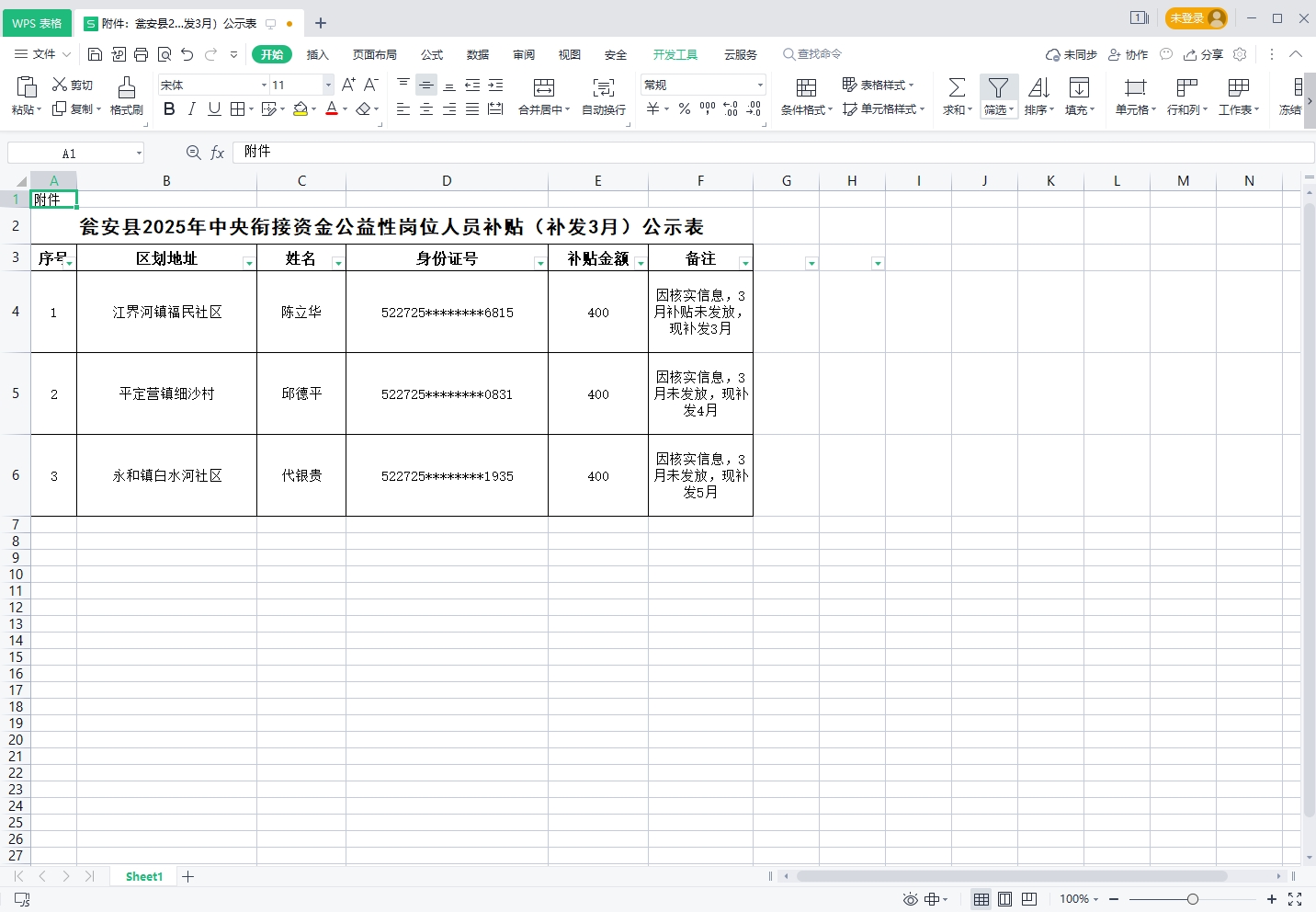The width and height of the screenshot is (1316, 912).
Task: Center text horizontally
Action: (x=426, y=108)
